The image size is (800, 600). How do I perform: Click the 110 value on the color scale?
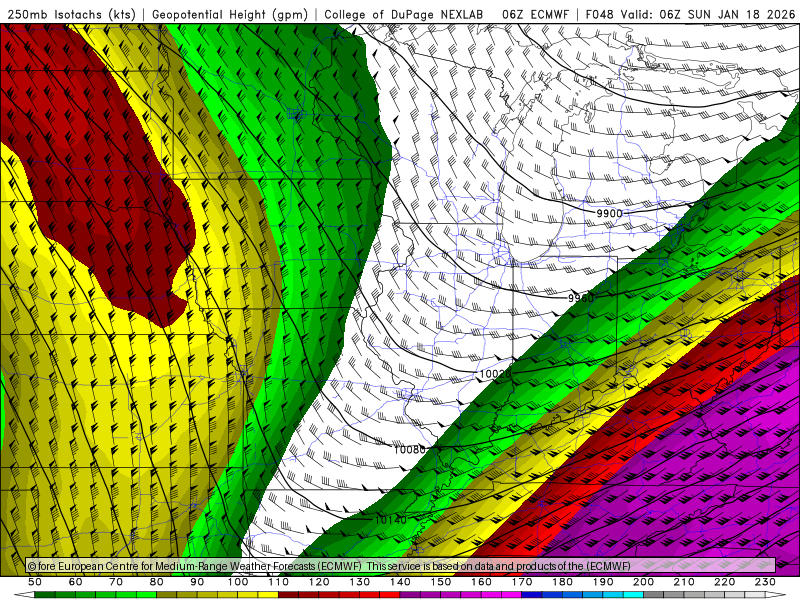click(278, 582)
